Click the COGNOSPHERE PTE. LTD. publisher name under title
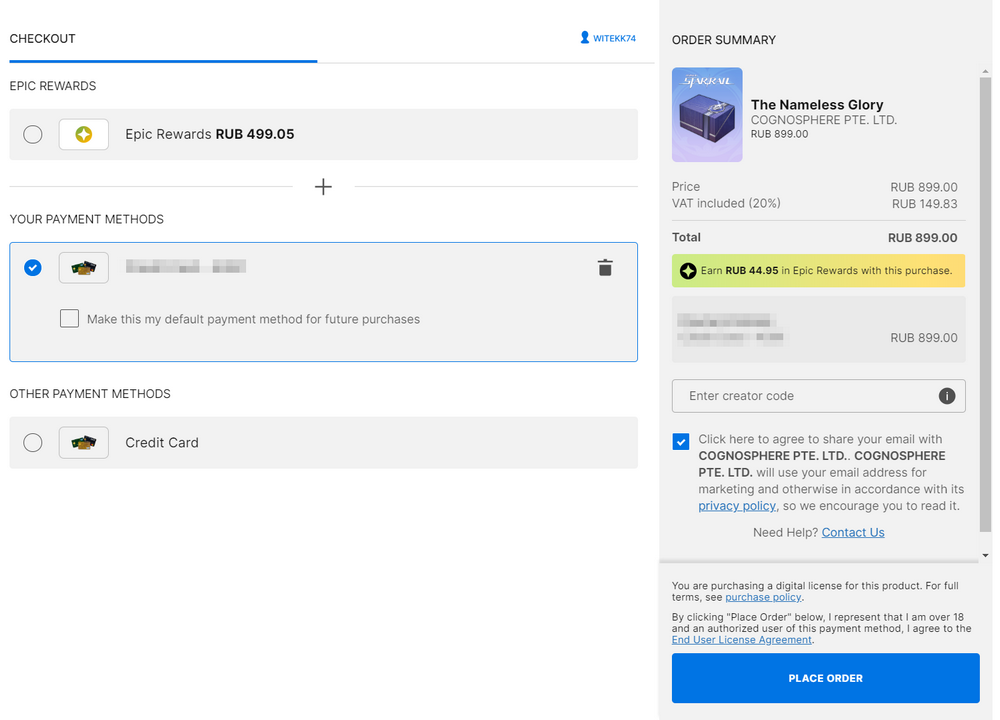 point(824,120)
